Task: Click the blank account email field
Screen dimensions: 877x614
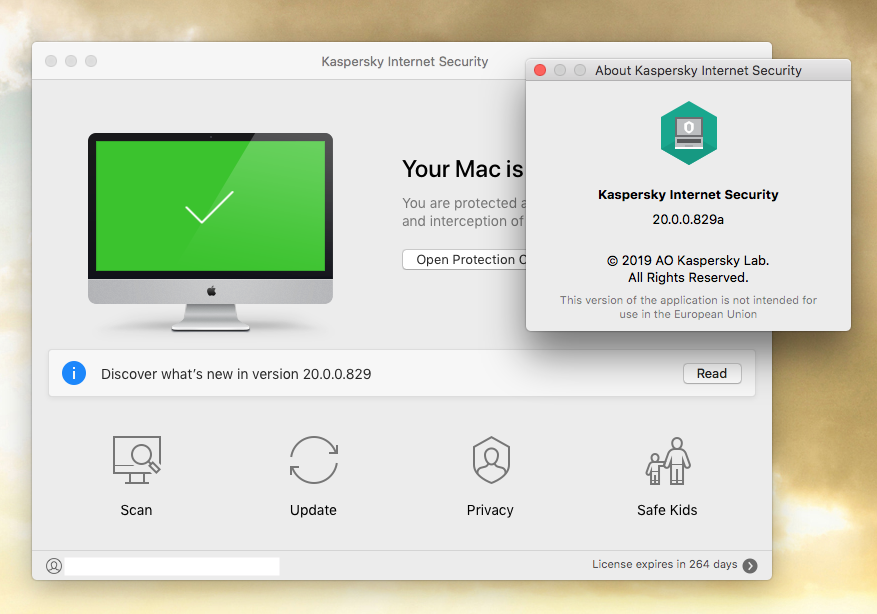Action: (x=172, y=566)
